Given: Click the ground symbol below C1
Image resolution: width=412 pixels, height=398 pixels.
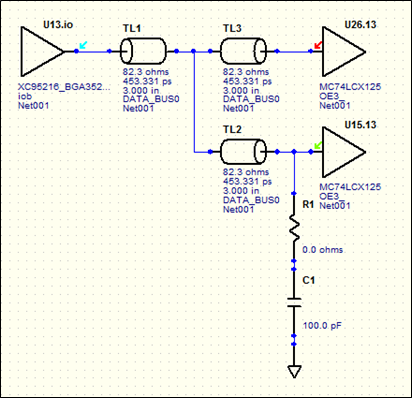Looking at the screenshot, I should click(x=294, y=371).
